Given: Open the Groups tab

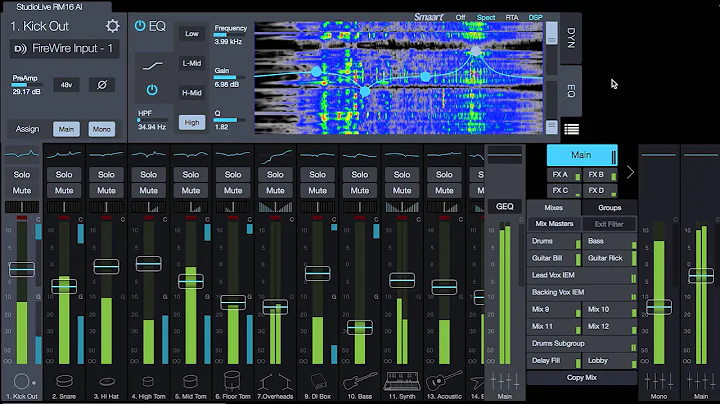Looking at the screenshot, I should (609, 208).
